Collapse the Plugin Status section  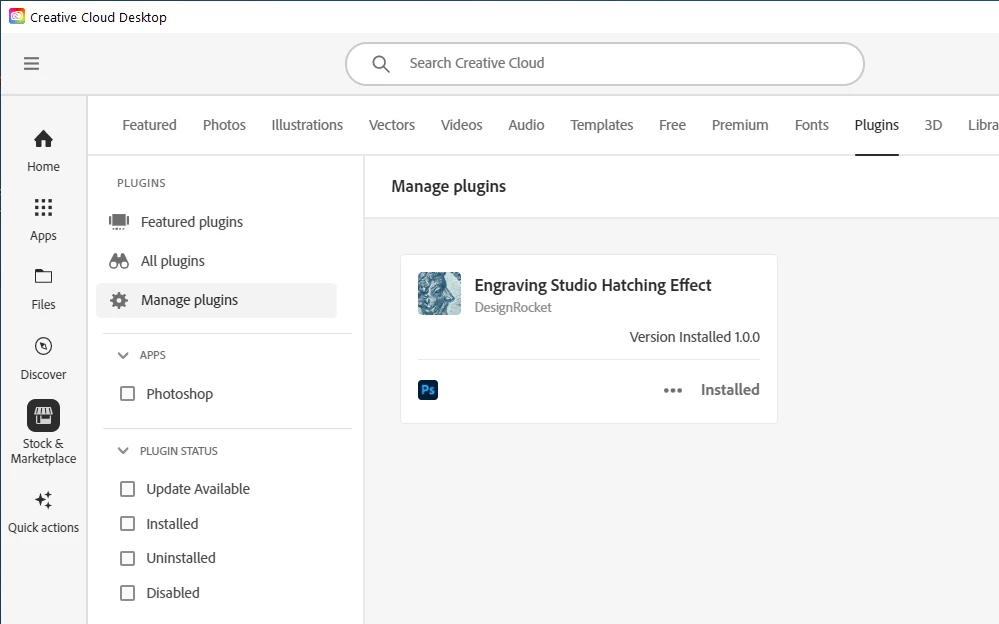123,451
